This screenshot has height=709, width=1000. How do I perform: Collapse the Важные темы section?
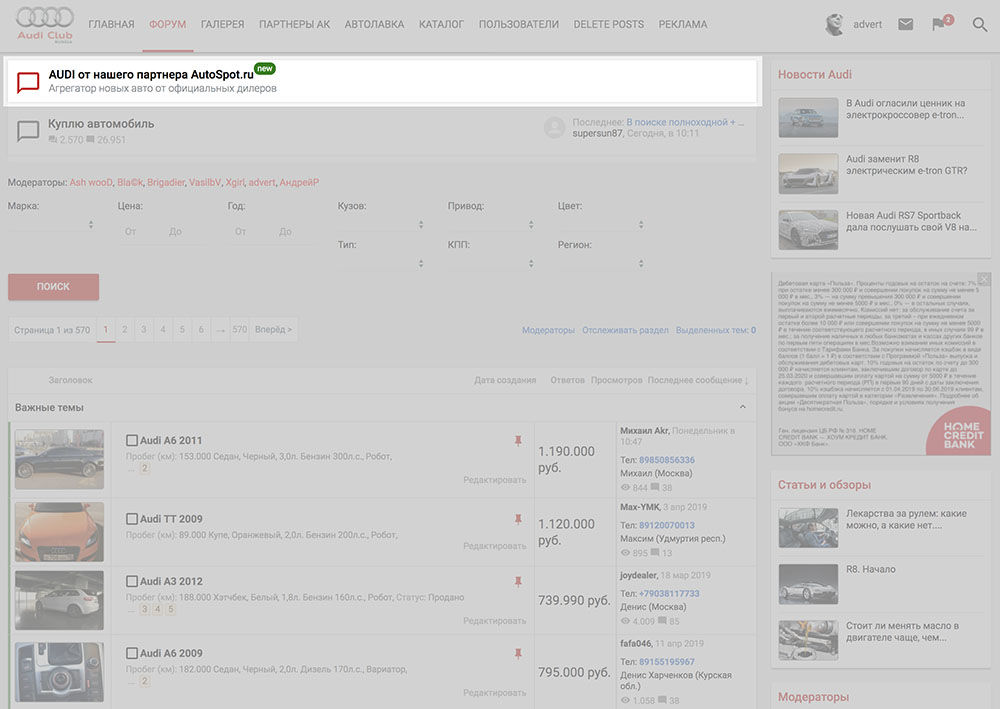tap(742, 407)
